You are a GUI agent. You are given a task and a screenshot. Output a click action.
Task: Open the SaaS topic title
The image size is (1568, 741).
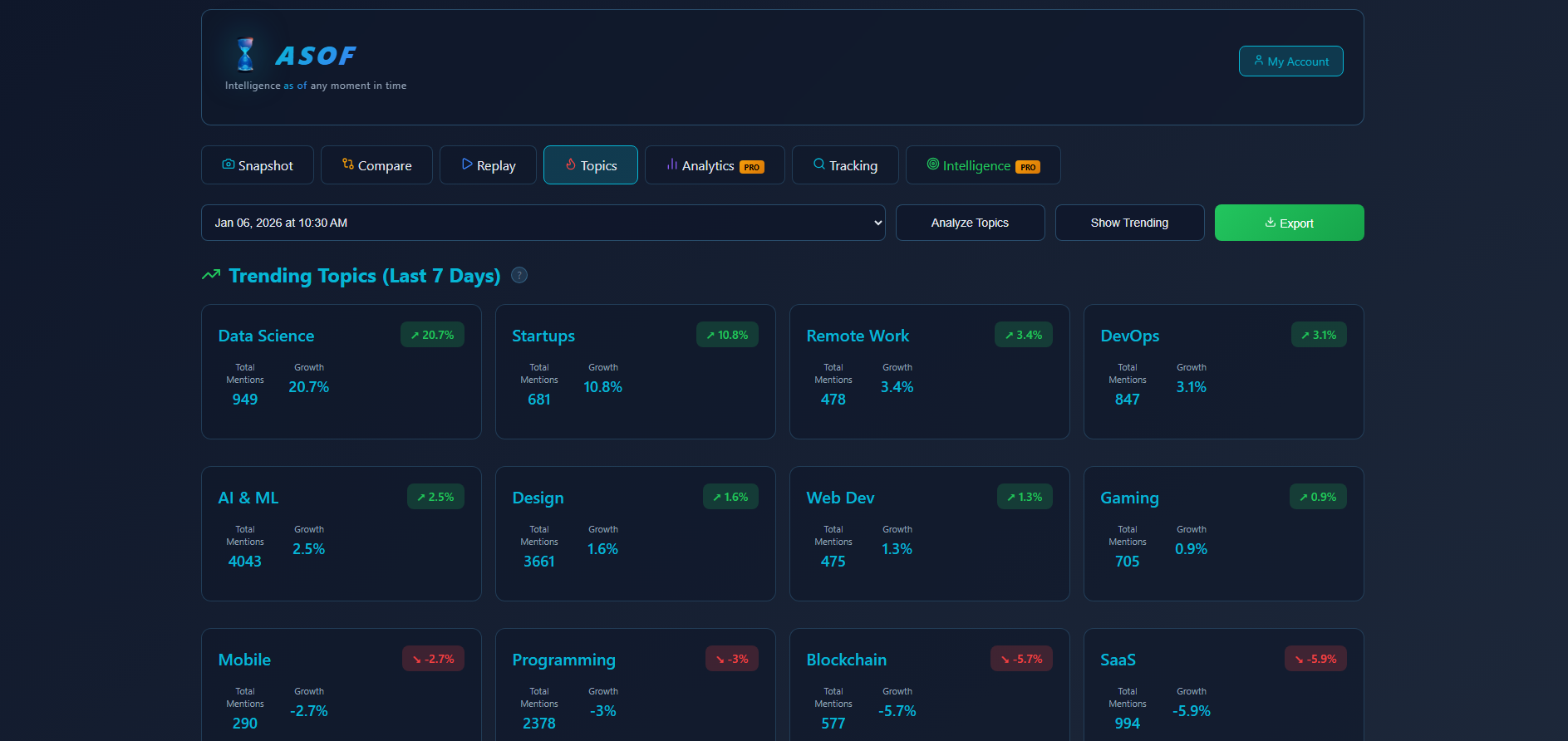coord(1118,660)
